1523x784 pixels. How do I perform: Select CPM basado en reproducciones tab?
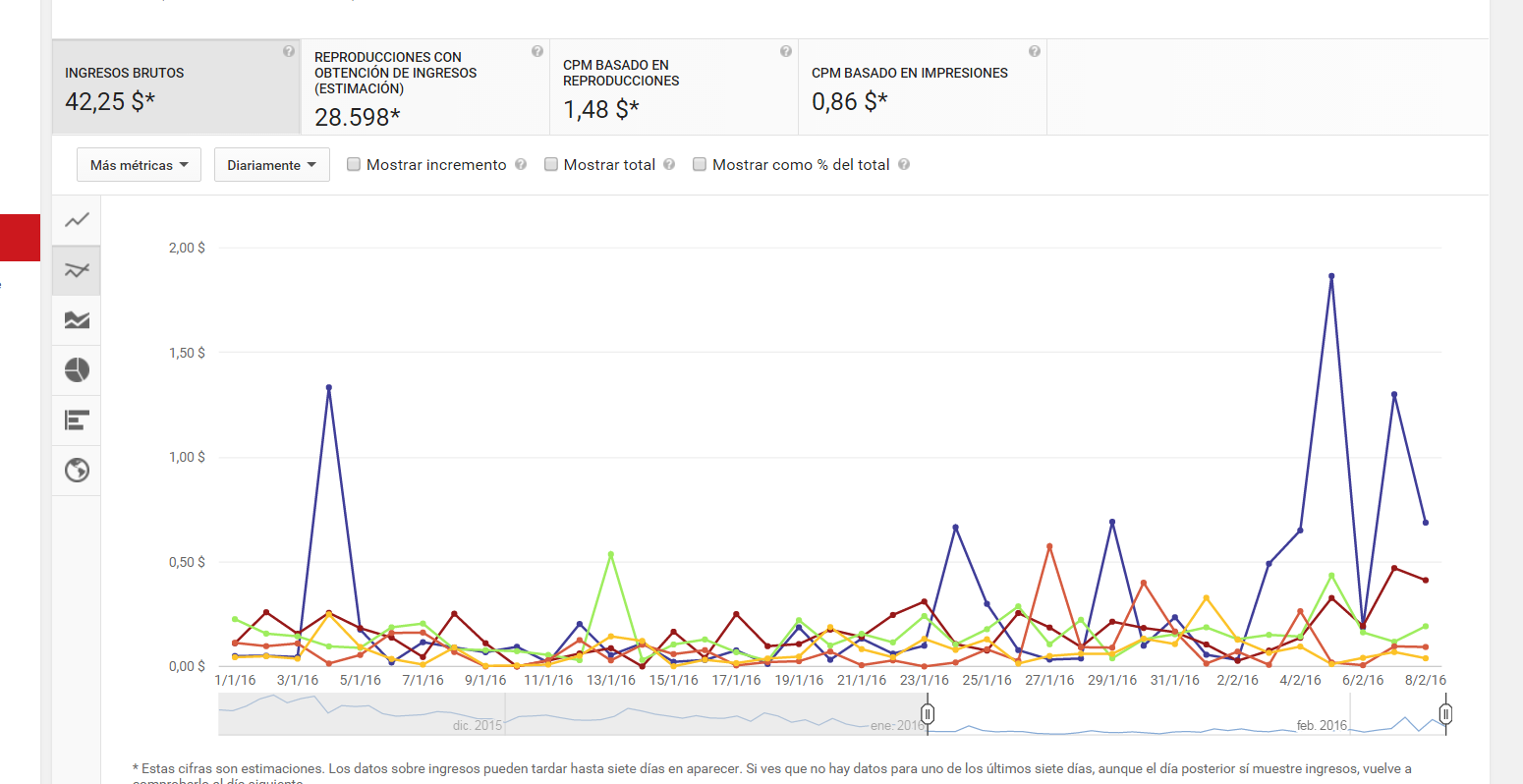pos(673,87)
